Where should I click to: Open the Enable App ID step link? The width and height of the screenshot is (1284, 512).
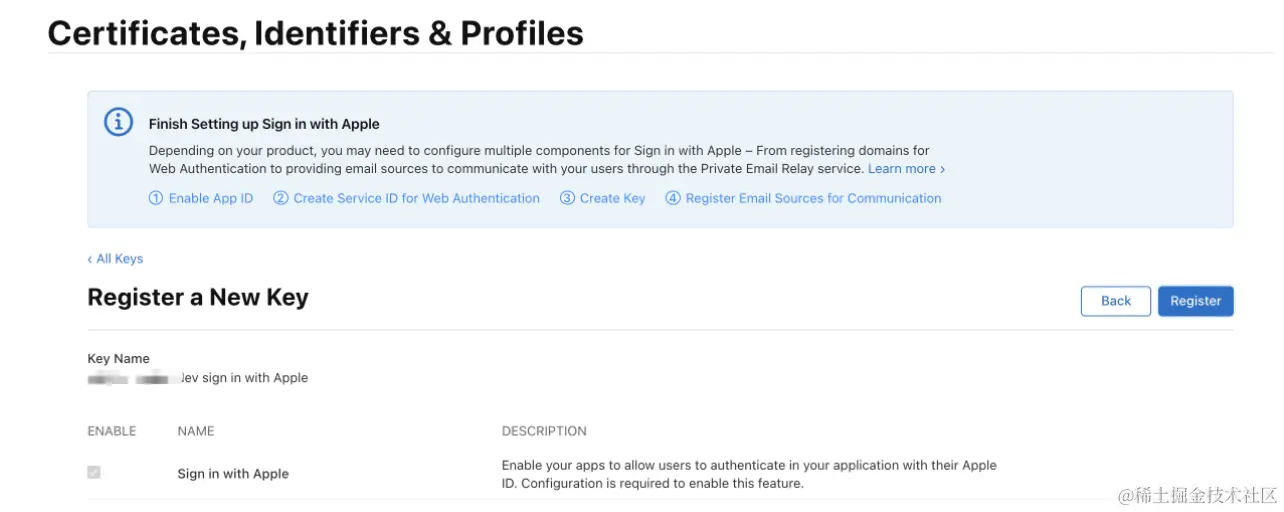coord(201,198)
